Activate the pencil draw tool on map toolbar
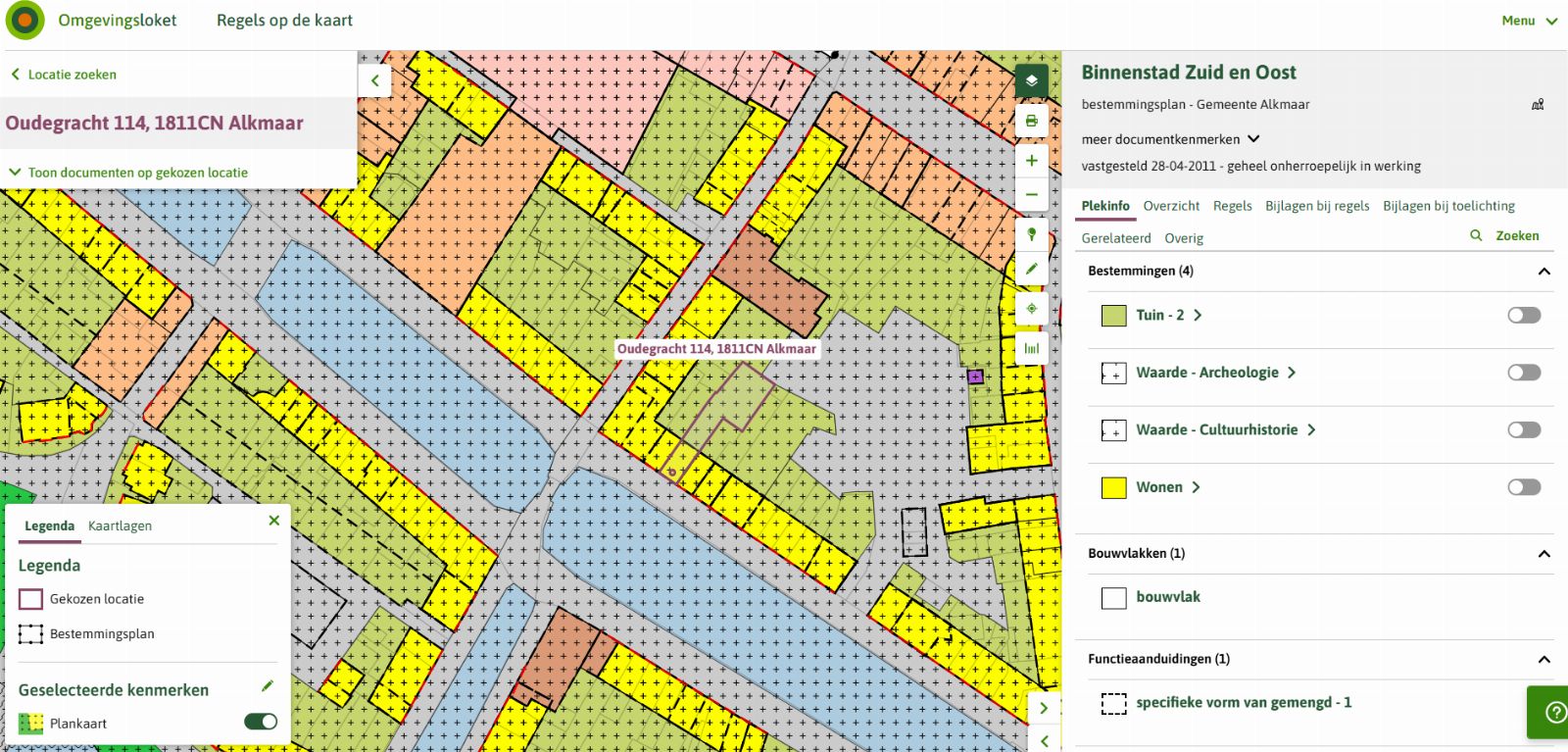Viewport: 1568px width, 752px height. [x=1031, y=269]
